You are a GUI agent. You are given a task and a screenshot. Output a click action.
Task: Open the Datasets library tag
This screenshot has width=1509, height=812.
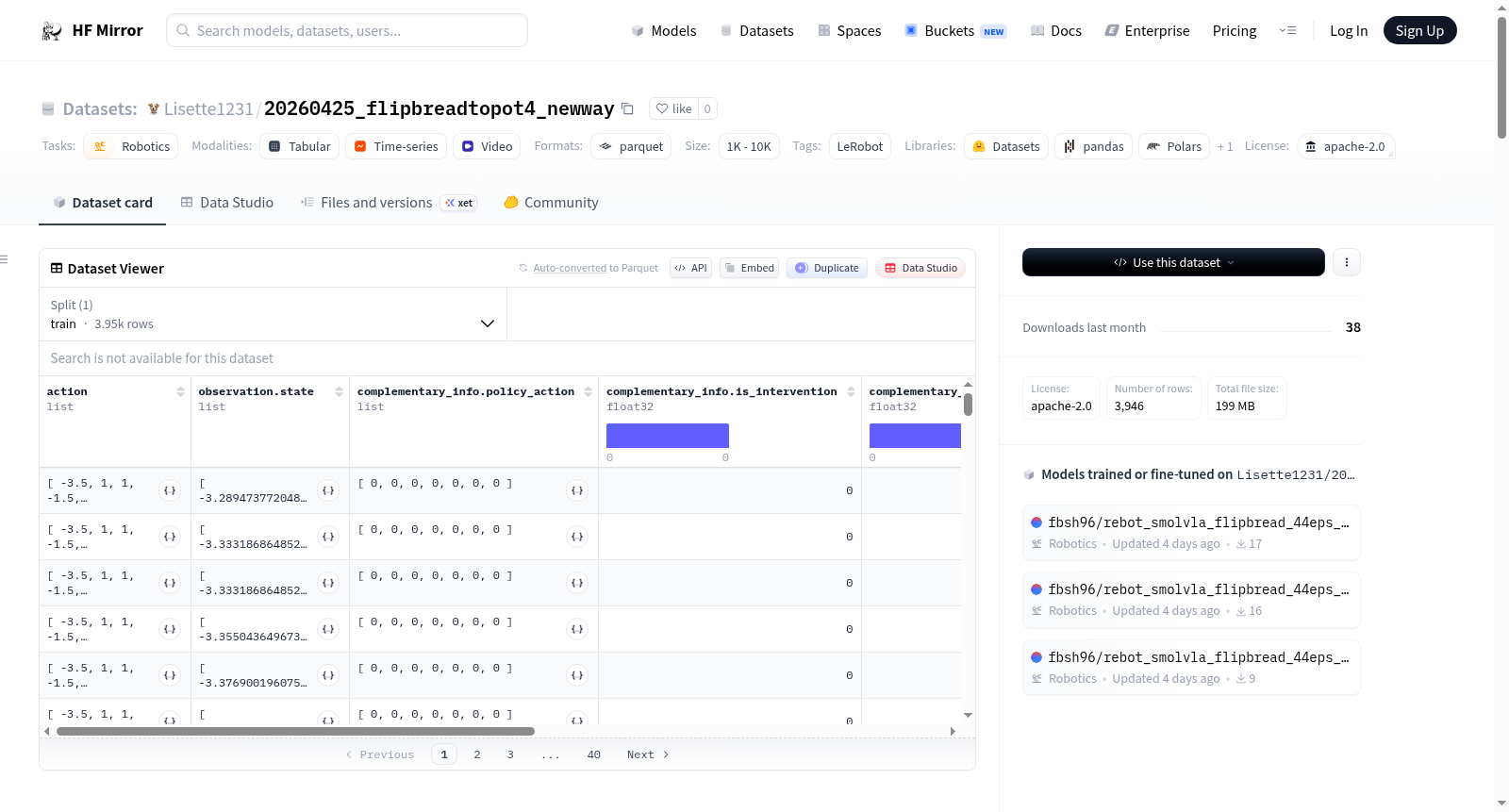(1006, 146)
